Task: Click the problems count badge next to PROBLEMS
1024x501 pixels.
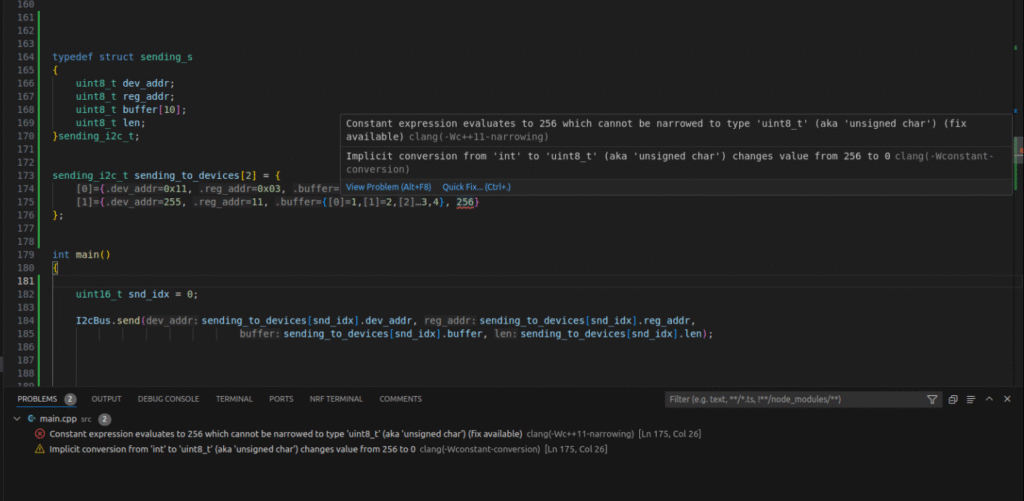Action: (x=70, y=399)
